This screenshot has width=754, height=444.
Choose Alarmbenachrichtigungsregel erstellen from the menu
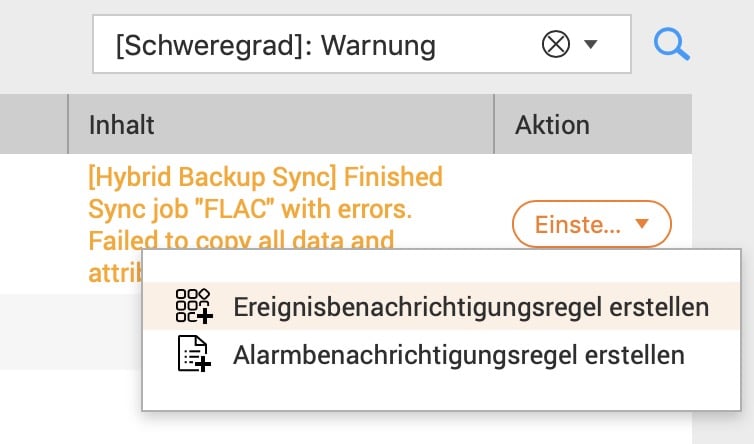click(x=441, y=355)
